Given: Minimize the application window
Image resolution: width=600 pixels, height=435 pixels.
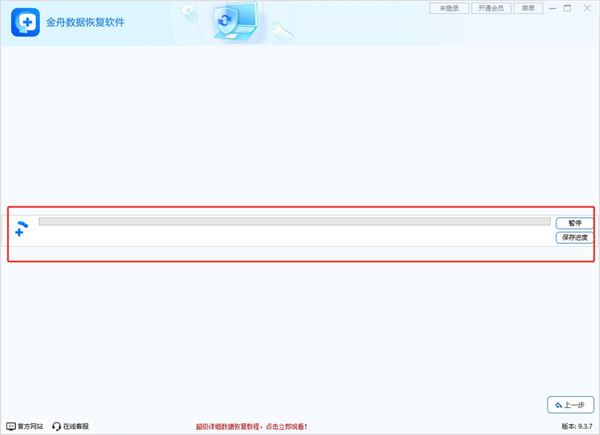Looking at the screenshot, I should click(553, 8).
